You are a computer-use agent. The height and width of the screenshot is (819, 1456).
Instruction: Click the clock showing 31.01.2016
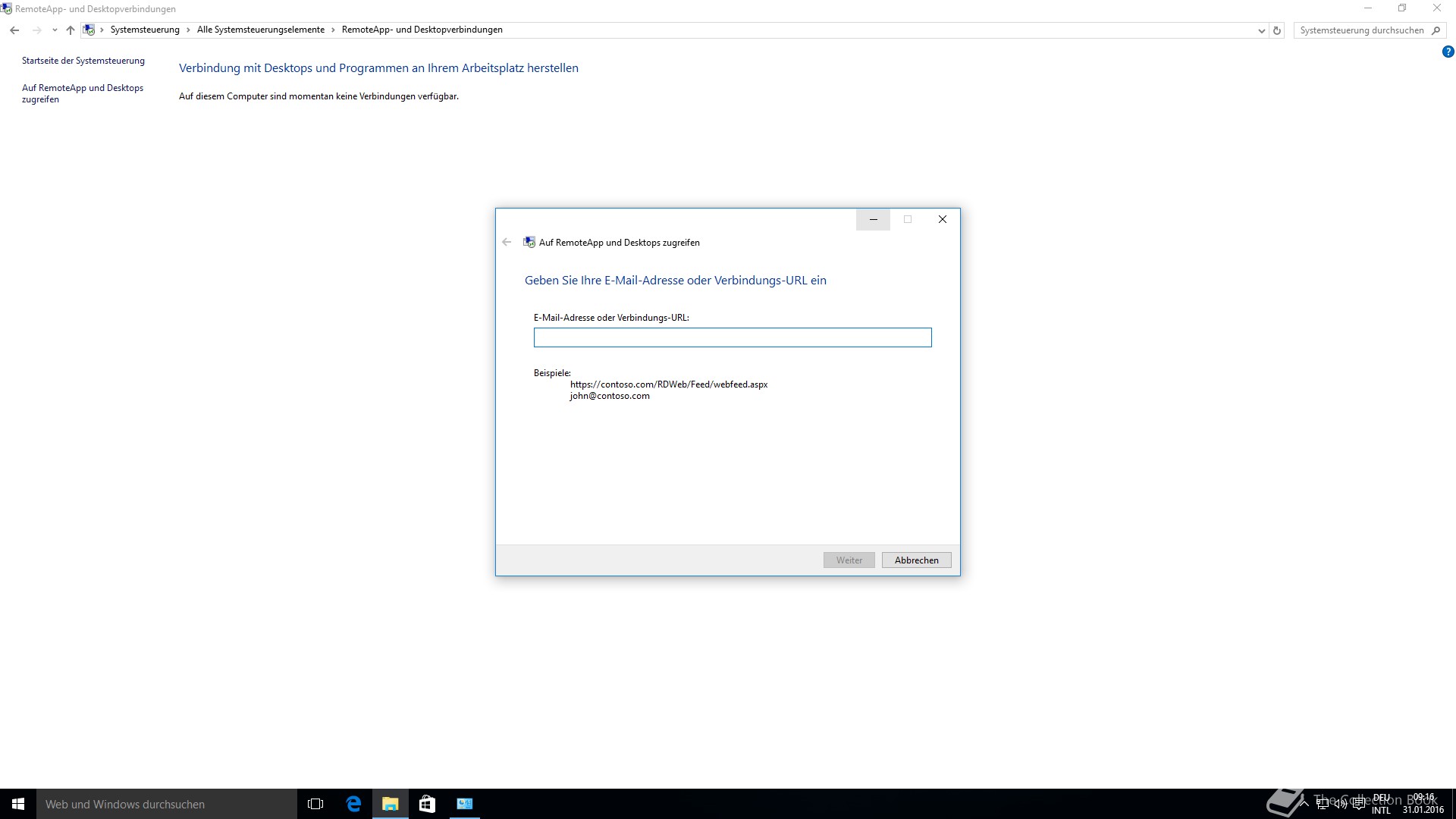[1423, 804]
